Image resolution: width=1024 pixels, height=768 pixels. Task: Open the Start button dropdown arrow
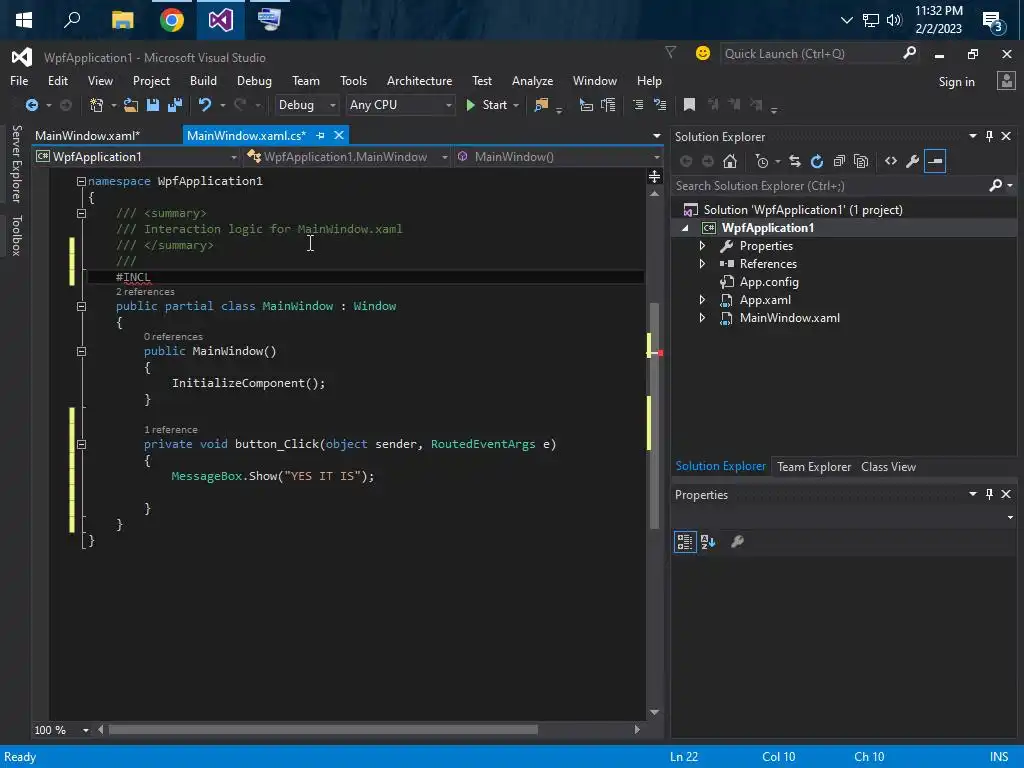tap(516, 105)
